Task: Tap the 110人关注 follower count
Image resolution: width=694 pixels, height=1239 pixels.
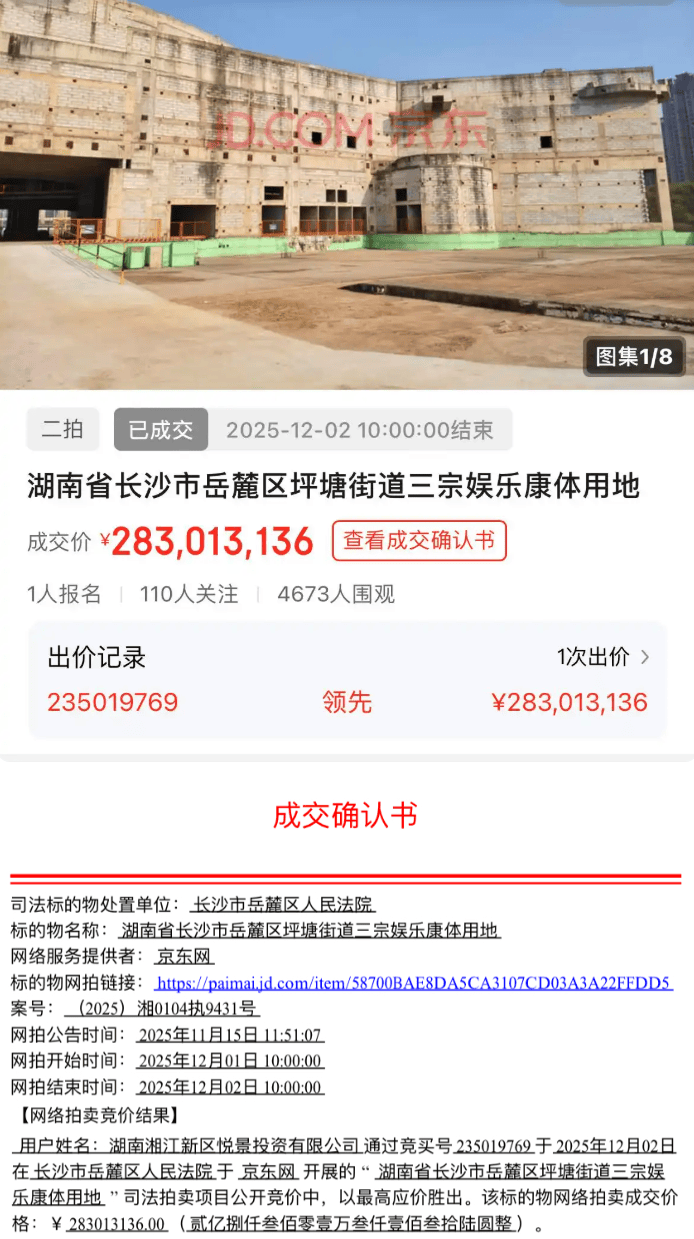Action: tap(189, 594)
